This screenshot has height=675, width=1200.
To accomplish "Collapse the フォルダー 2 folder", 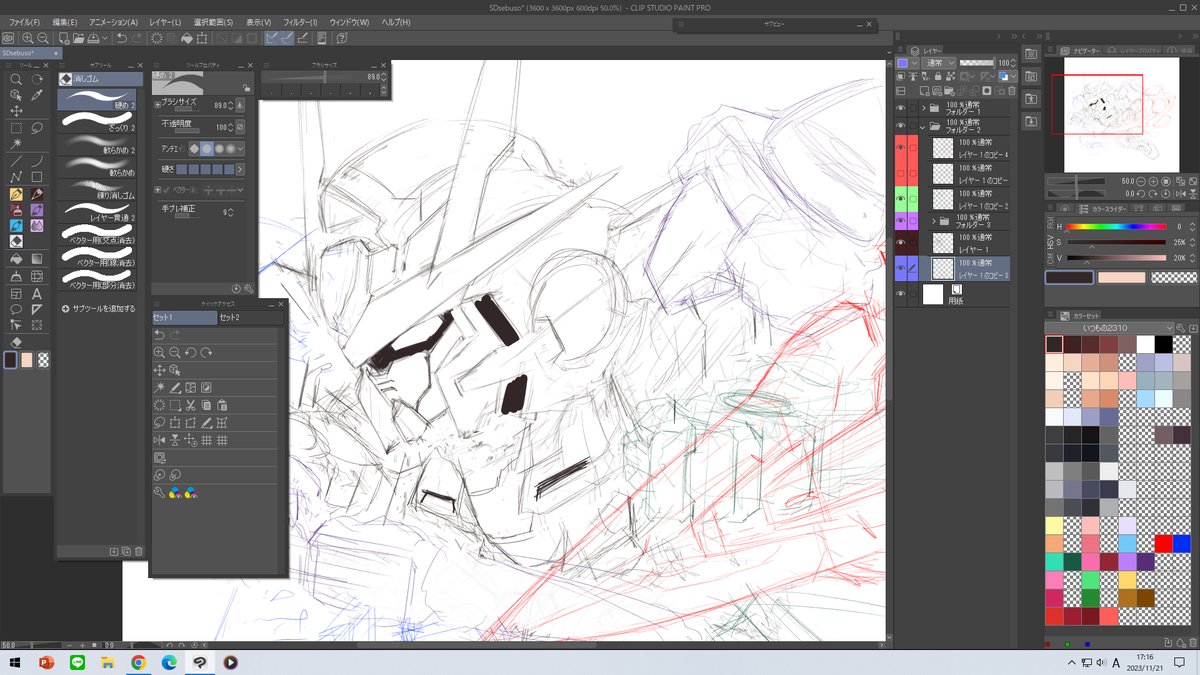I will pyautogui.click(x=923, y=127).
